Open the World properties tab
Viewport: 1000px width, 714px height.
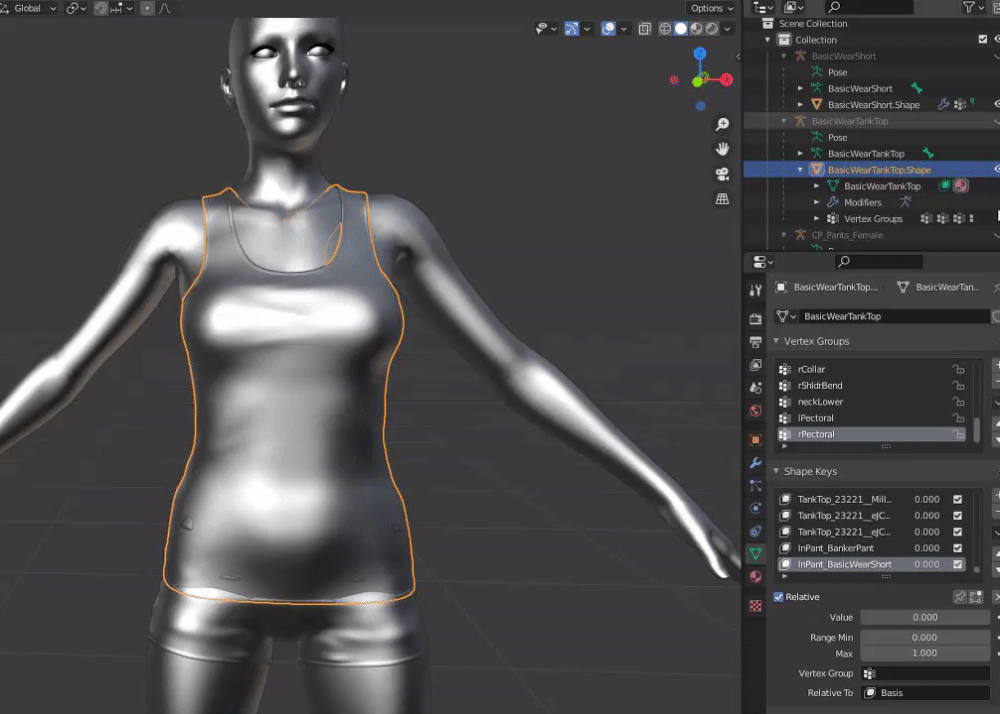pos(756,411)
